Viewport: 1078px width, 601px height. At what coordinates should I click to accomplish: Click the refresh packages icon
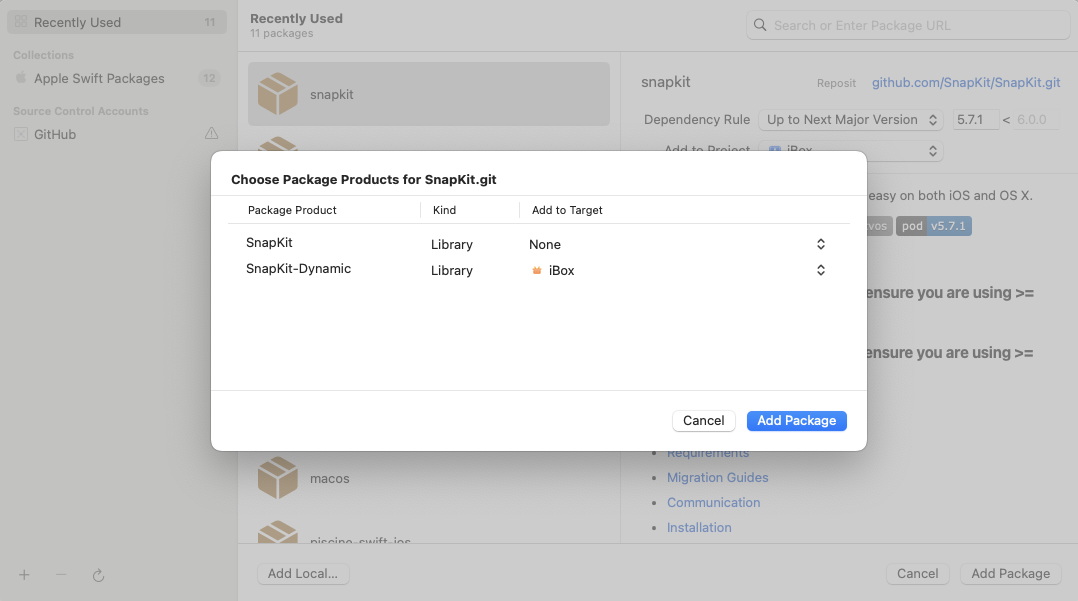click(98, 575)
